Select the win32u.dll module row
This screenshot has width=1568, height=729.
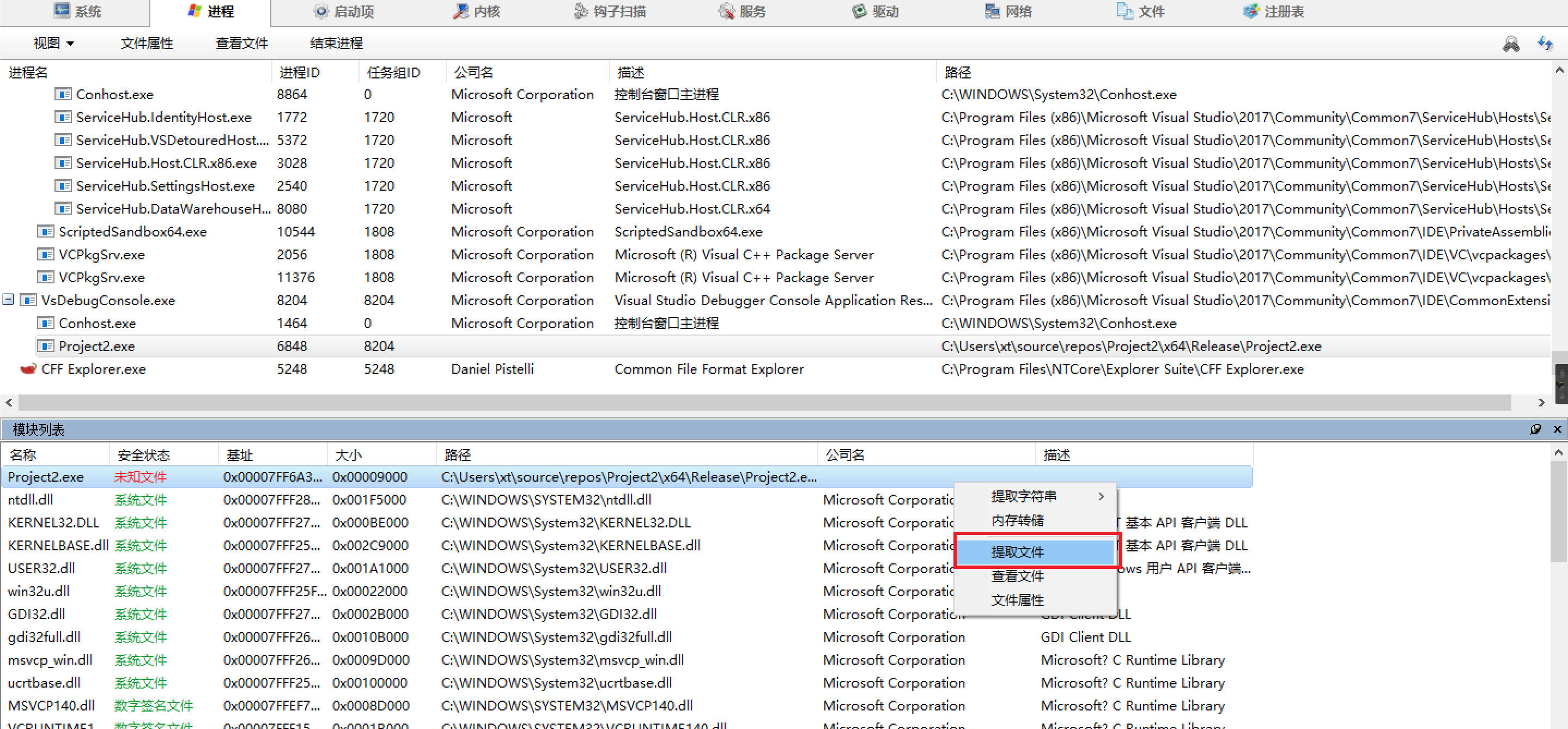point(627,591)
